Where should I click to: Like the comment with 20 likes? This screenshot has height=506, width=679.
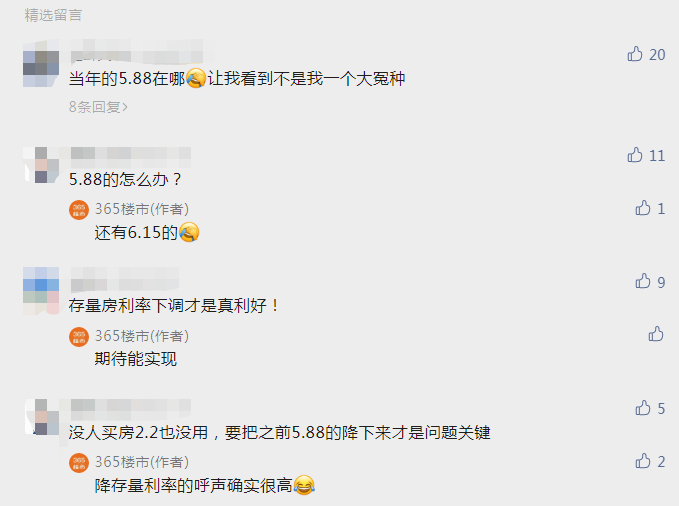[x=635, y=54]
